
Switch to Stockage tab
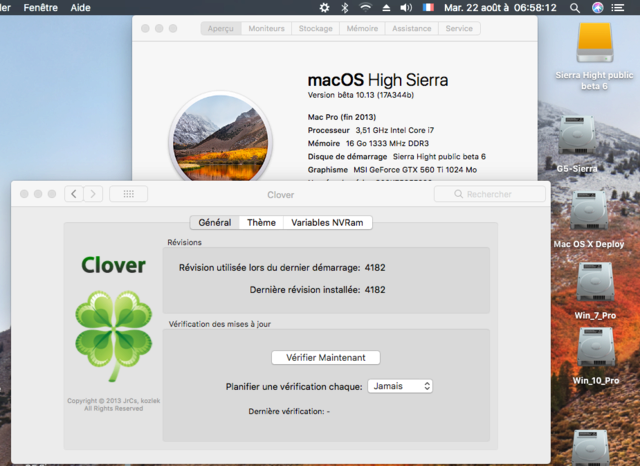pyautogui.click(x=316, y=29)
